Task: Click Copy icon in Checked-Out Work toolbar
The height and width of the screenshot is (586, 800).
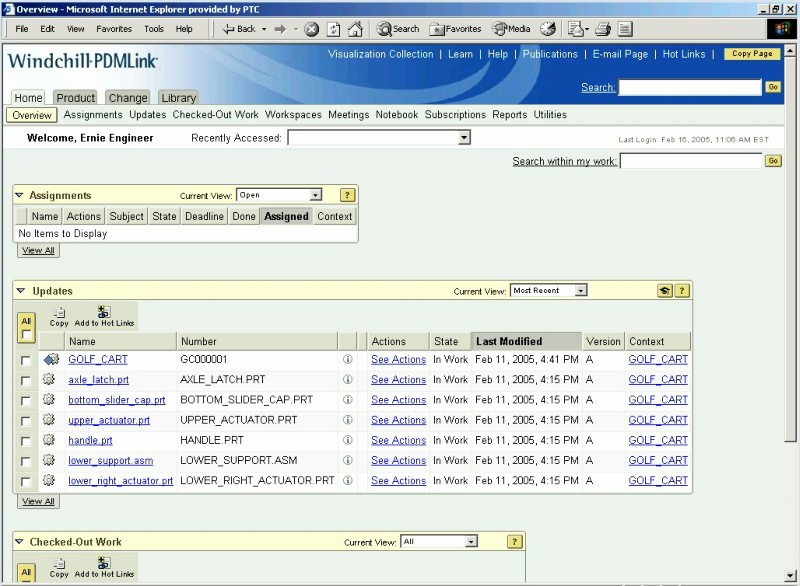Action: tap(59, 568)
